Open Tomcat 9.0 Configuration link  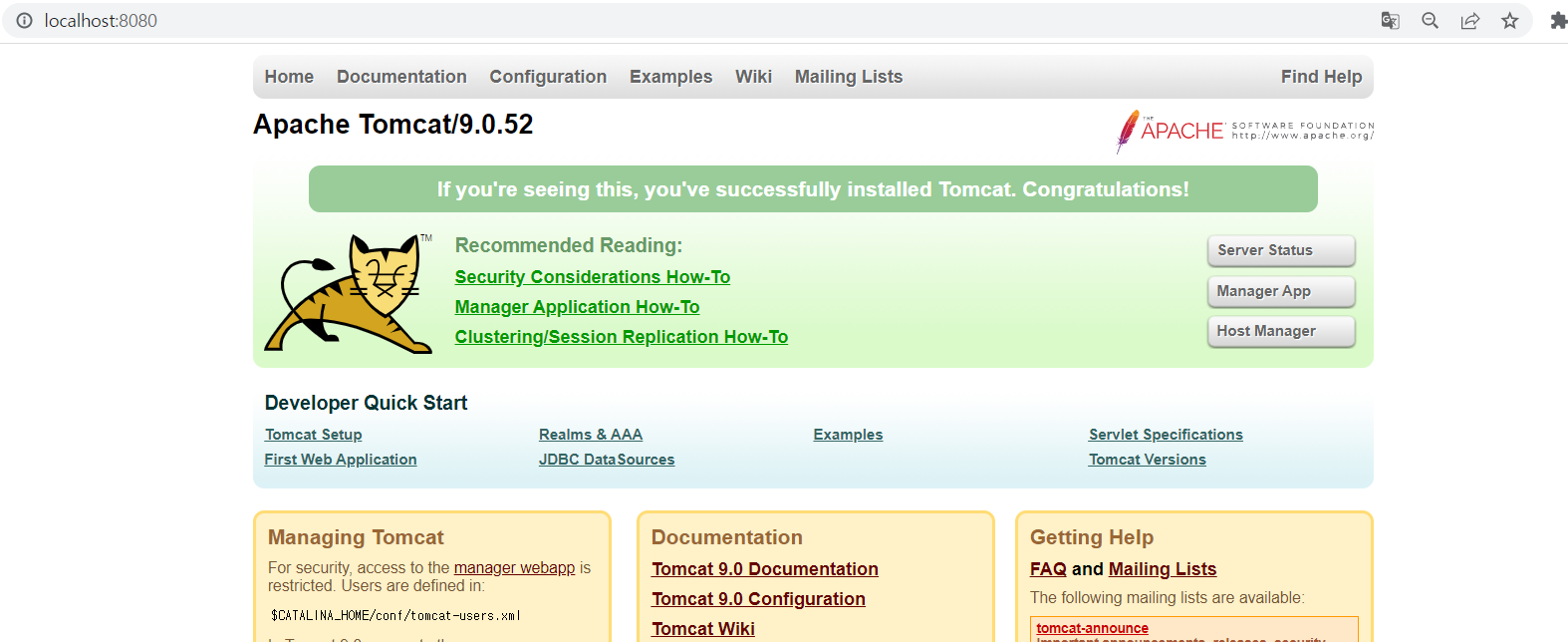758,599
